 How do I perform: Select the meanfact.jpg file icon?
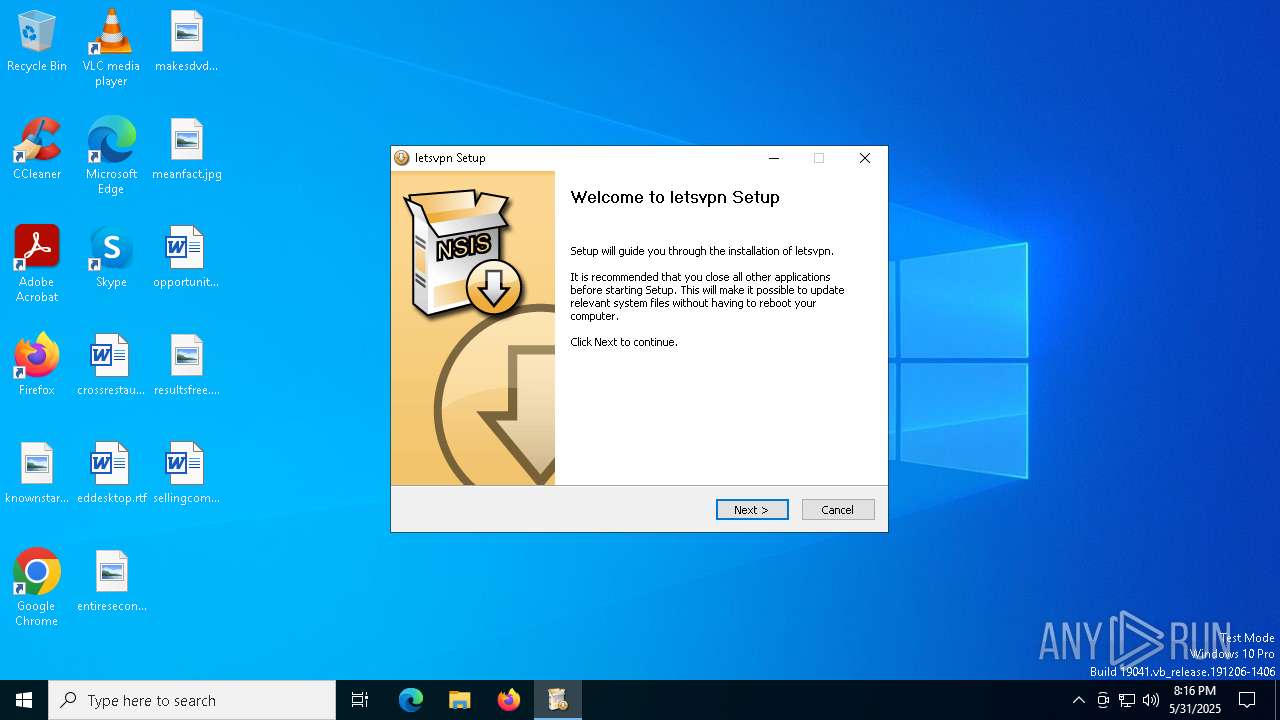[187, 150]
